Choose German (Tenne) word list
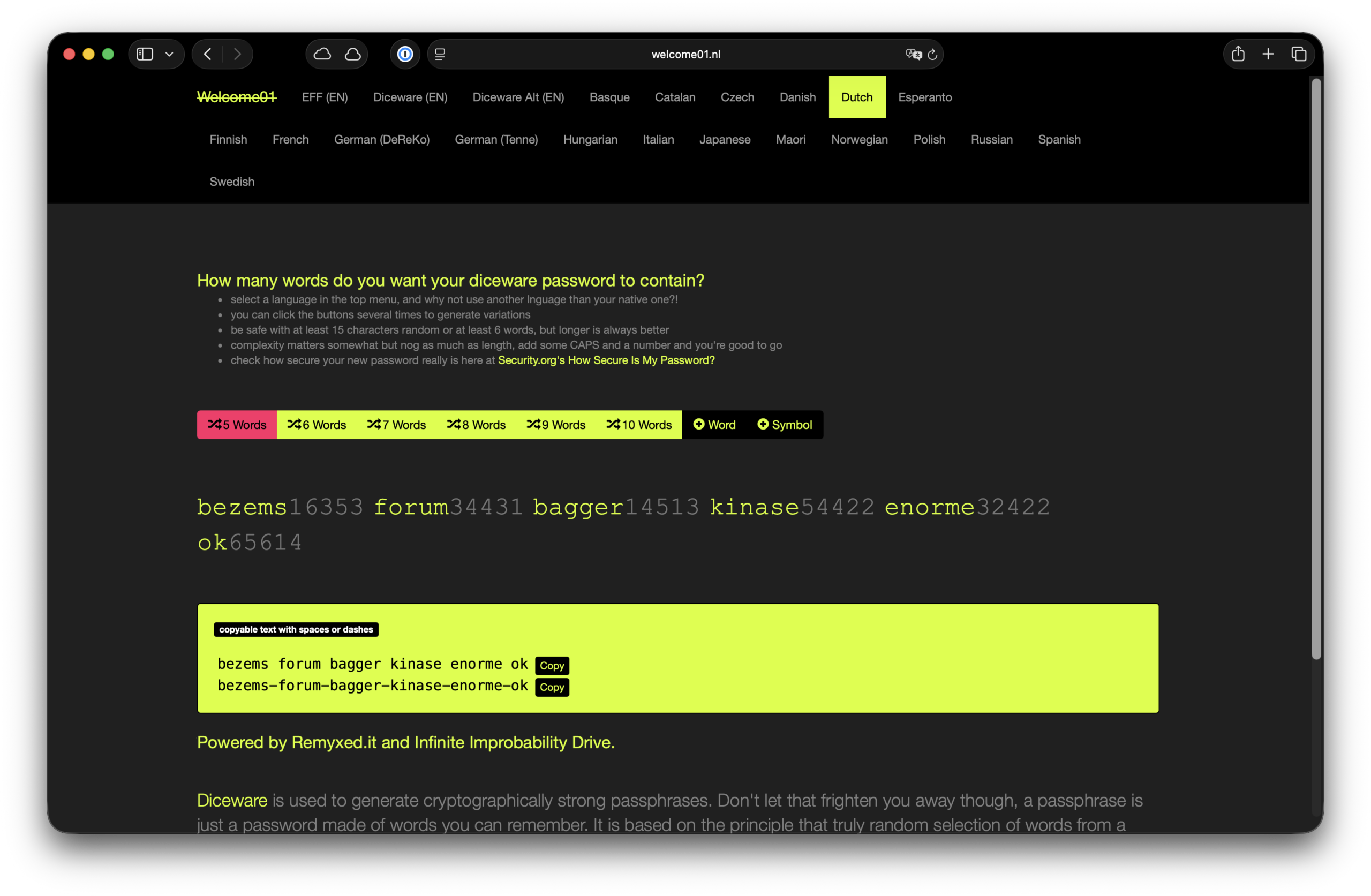The width and height of the screenshot is (1371, 896). 496,139
